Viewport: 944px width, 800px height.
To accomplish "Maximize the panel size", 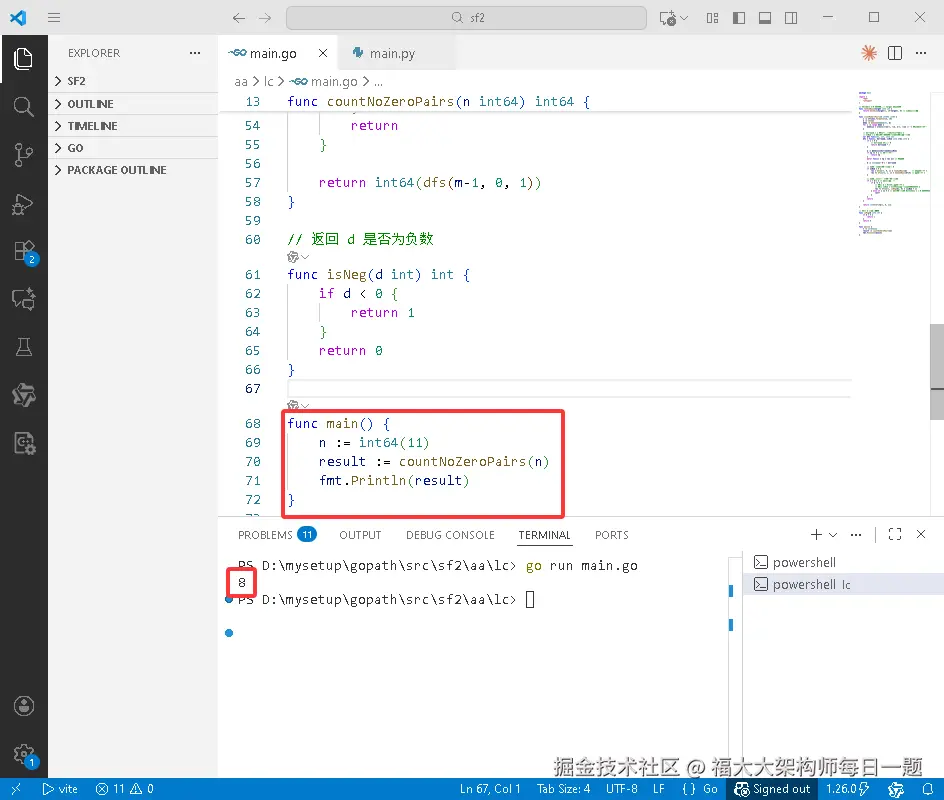I will point(895,535).
